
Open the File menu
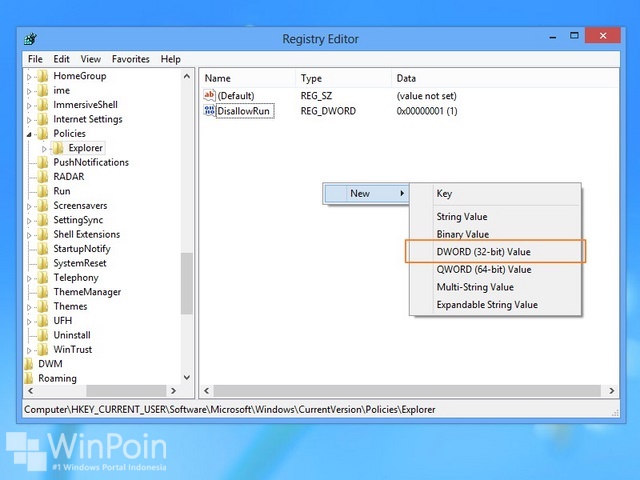[x=35, y=59]
